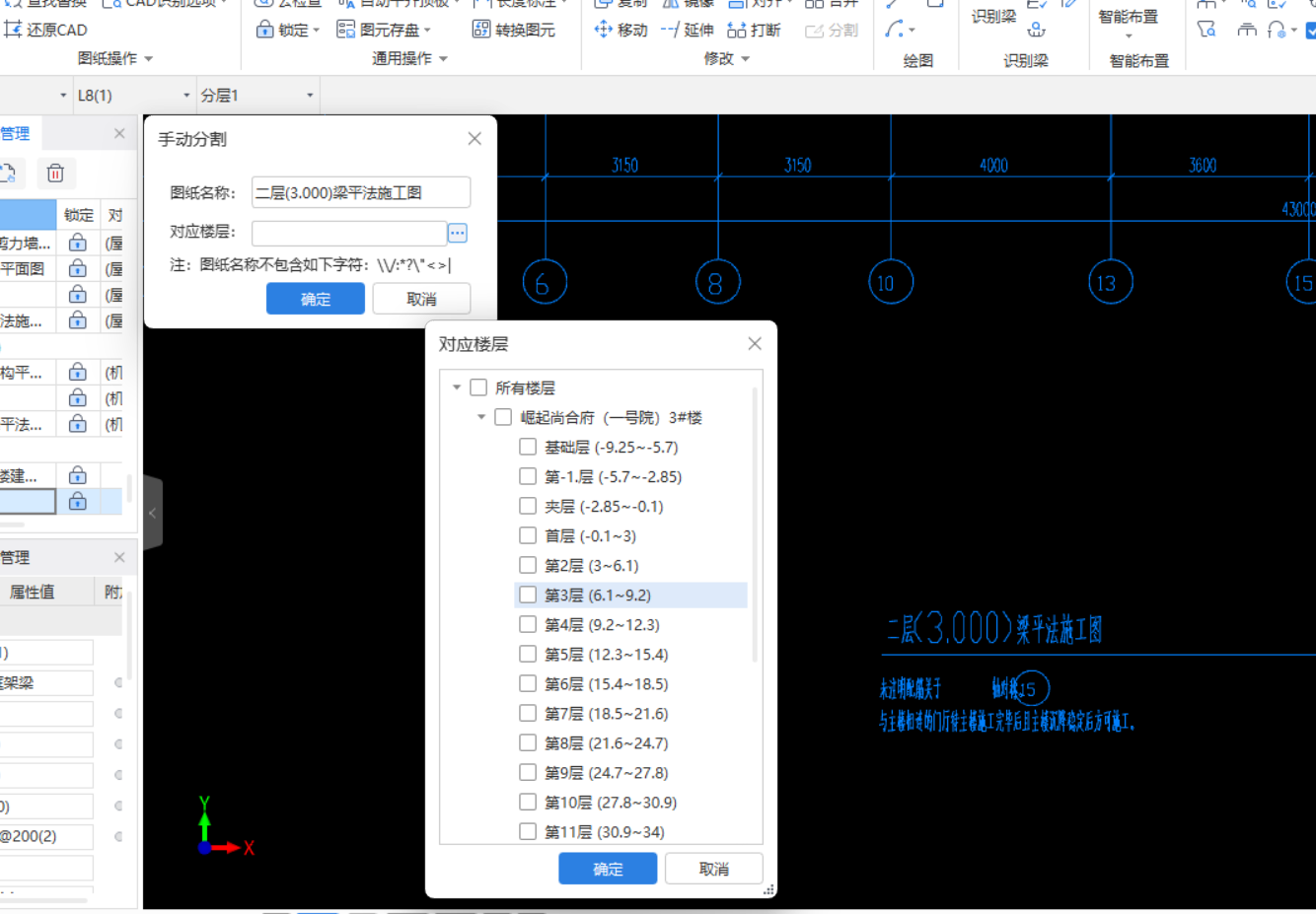Expand the 通用操作 group dropdown
This screenshot has width=1316, height=914.
[443, 59]
